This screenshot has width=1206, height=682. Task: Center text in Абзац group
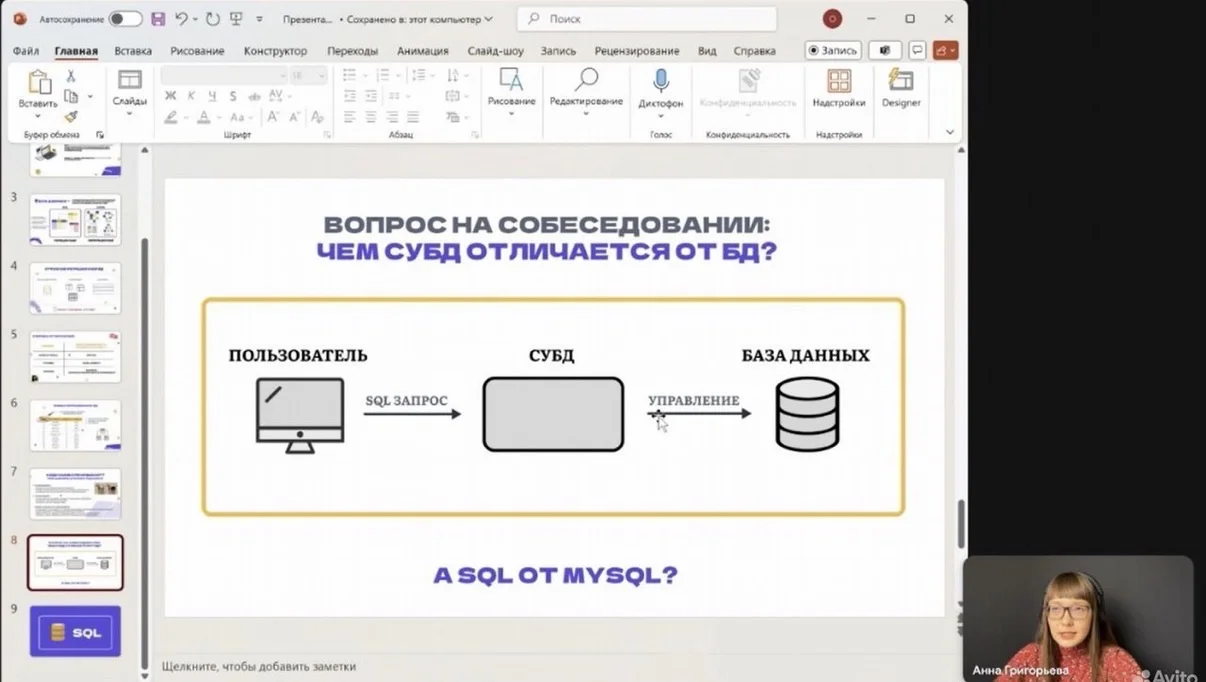[x=370, y=117]
